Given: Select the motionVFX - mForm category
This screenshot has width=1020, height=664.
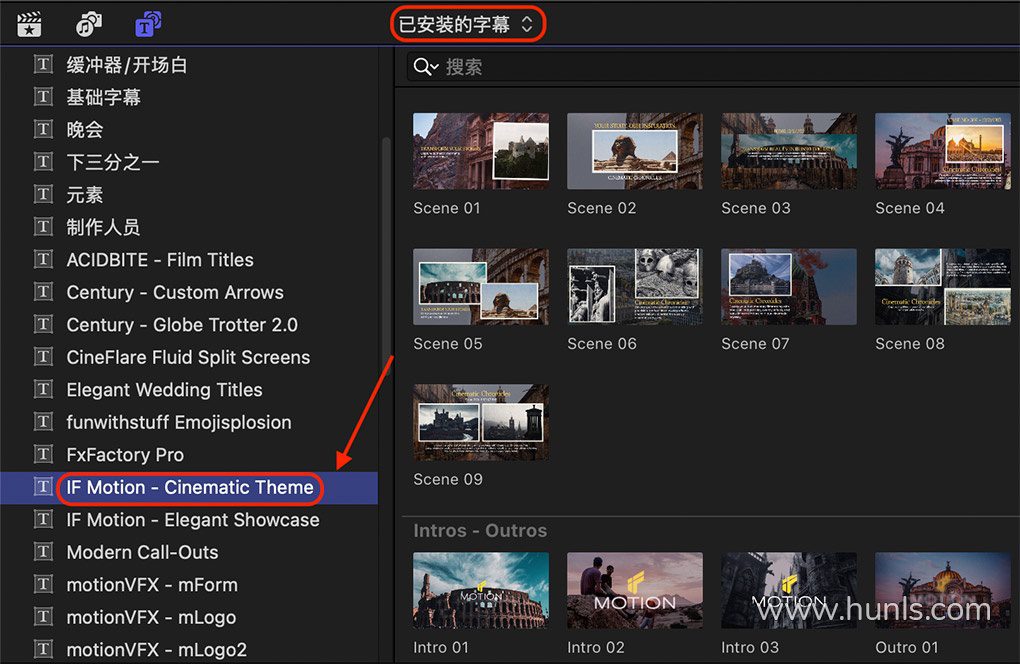Looking at the screenshot, I should point(189,585).
